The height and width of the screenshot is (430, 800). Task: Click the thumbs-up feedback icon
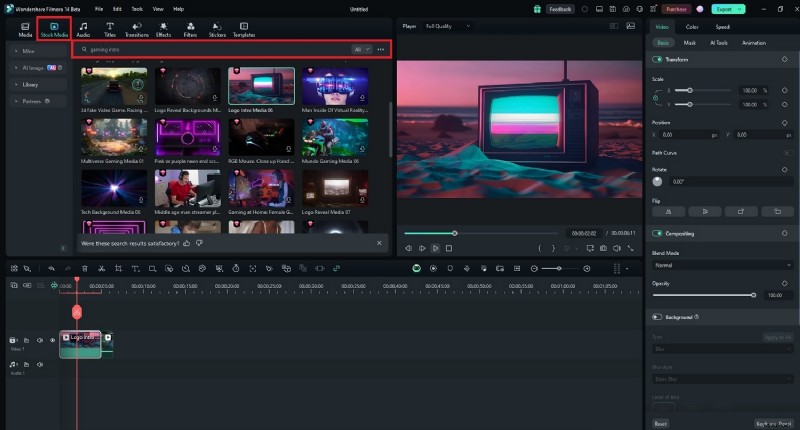187,243
